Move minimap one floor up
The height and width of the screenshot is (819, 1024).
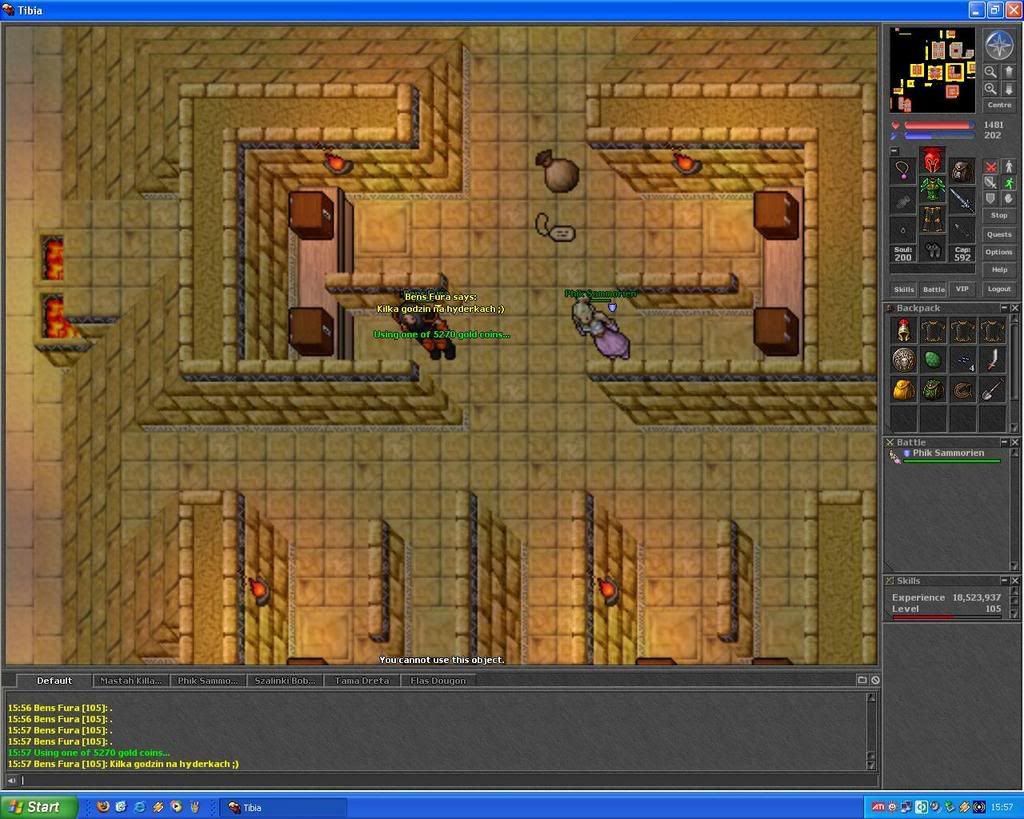(x=1009, y=72)
